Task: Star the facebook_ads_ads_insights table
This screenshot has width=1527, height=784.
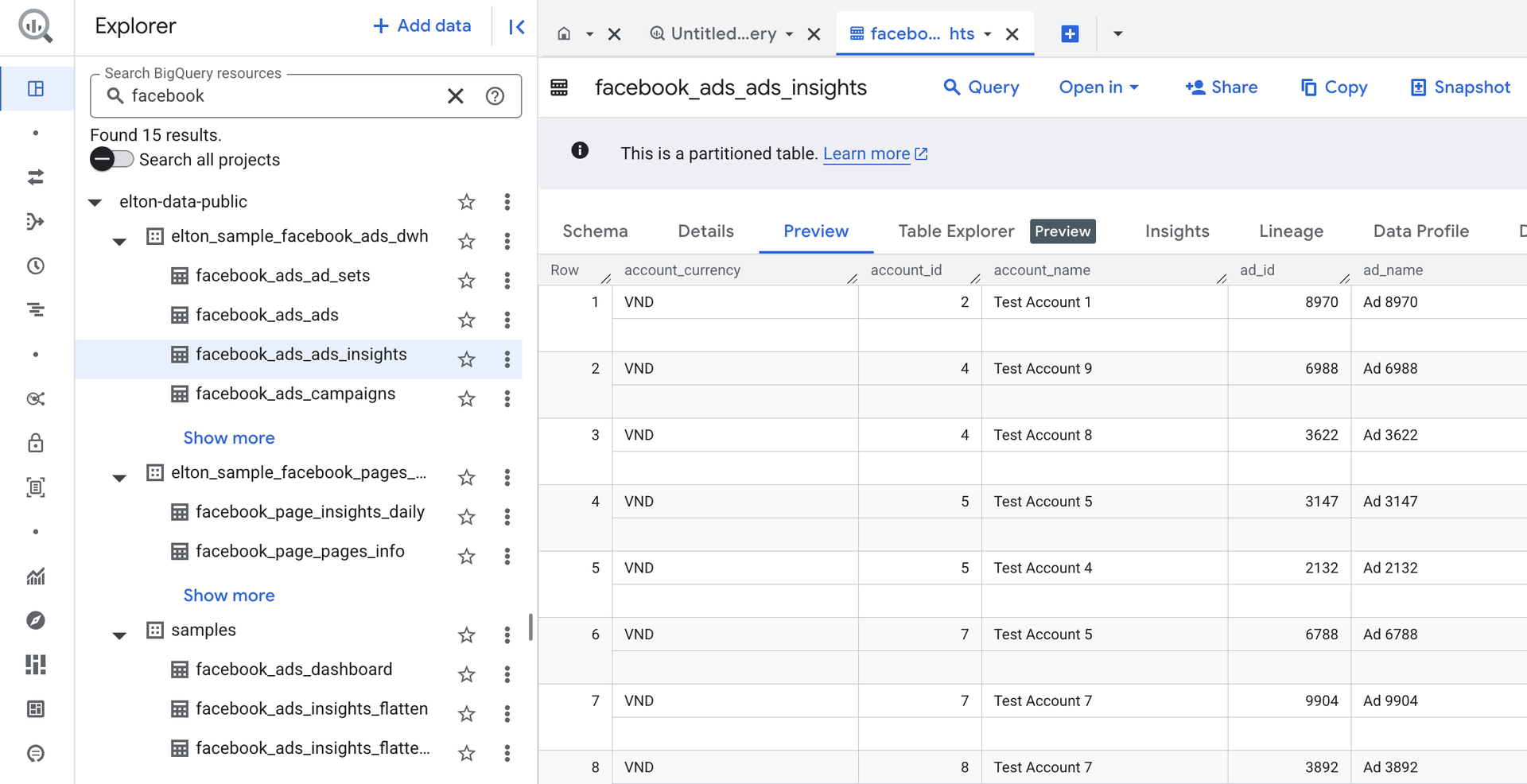Action: [x=467, y=359]
